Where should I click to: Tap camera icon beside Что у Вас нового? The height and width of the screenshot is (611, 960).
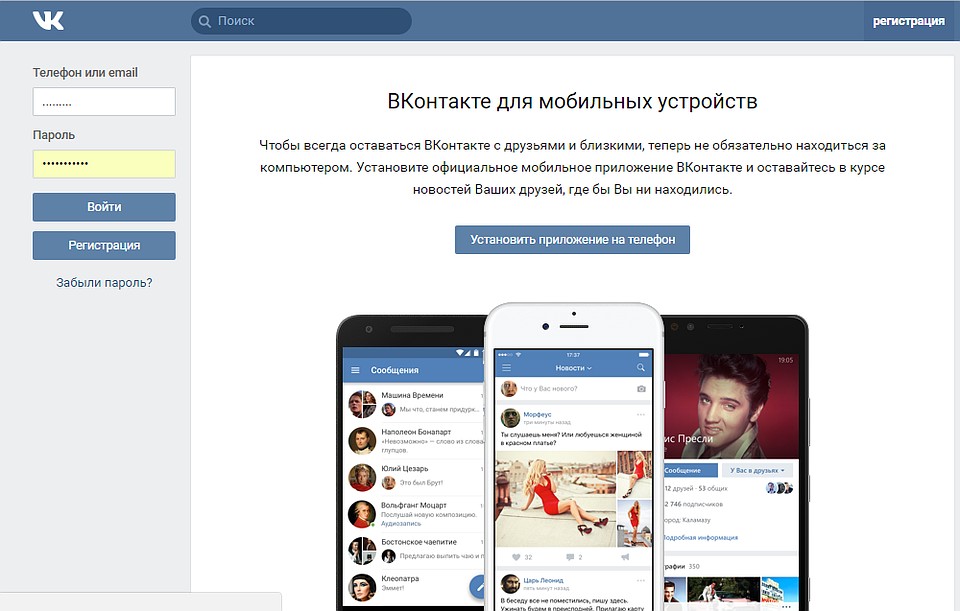641,389
